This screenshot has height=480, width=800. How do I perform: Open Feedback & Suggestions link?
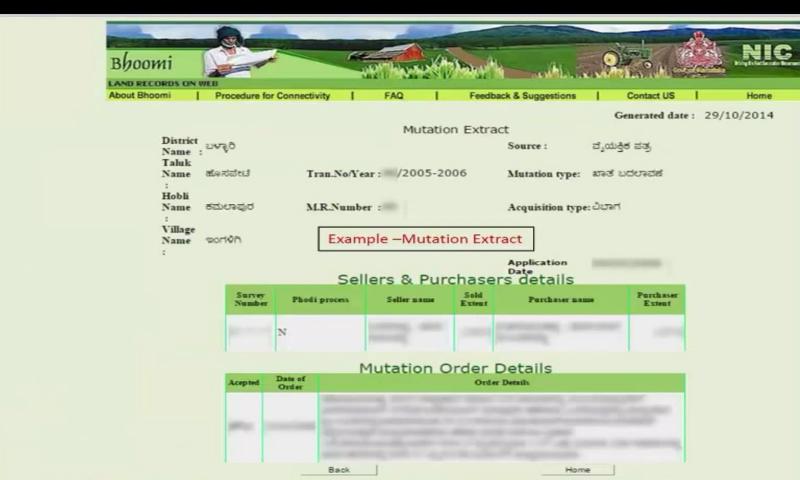pyautogui.click(x=522, y=95)
